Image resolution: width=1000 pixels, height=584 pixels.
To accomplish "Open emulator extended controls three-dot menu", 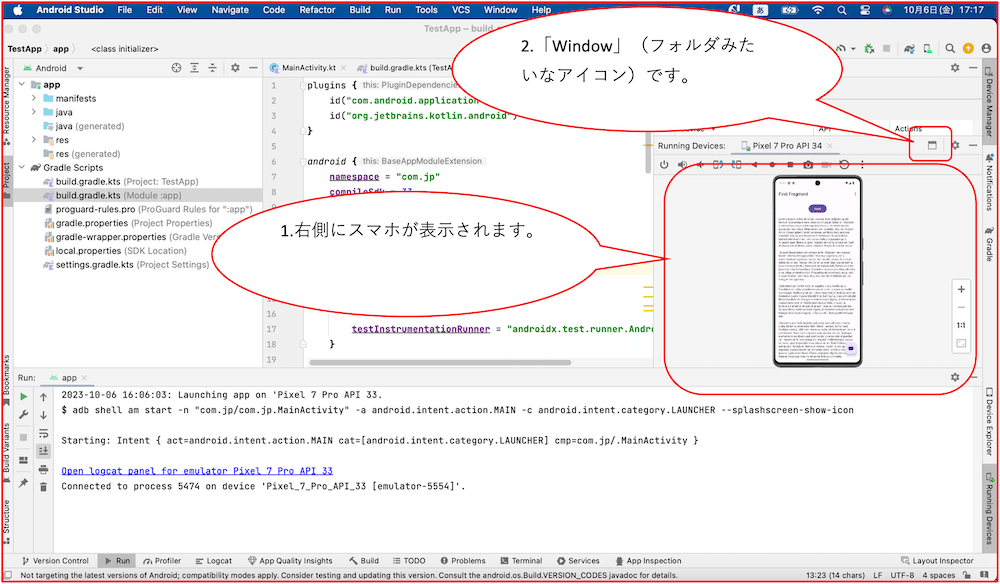I will click(x=862, y=164).
